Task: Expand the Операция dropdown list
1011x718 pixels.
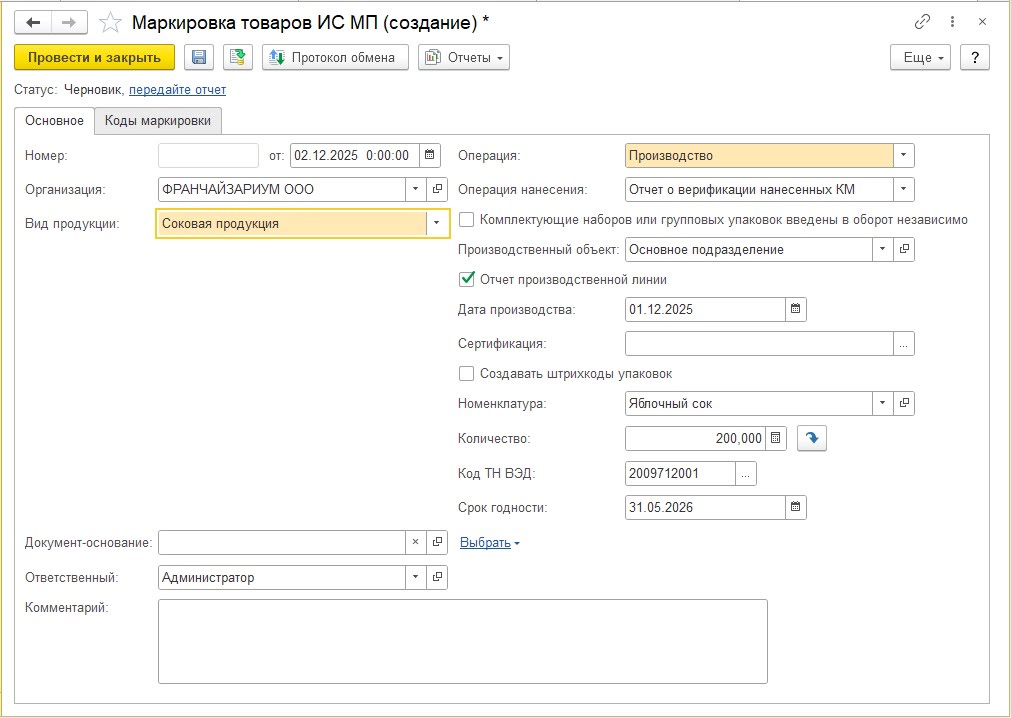Action: 904,156
